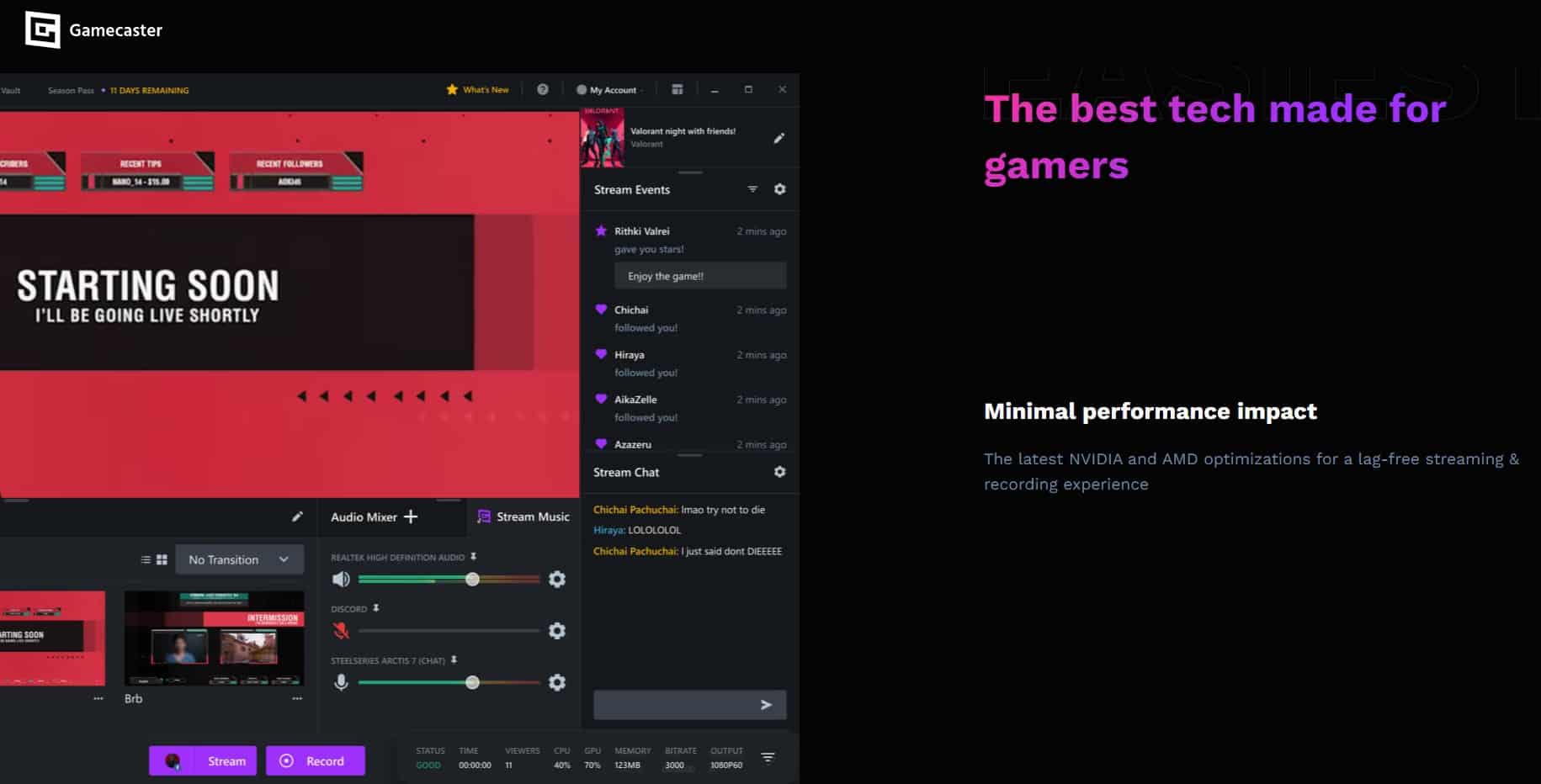
Task: Select the AikaZelle follower event name
Action: [x=635, y=400]
